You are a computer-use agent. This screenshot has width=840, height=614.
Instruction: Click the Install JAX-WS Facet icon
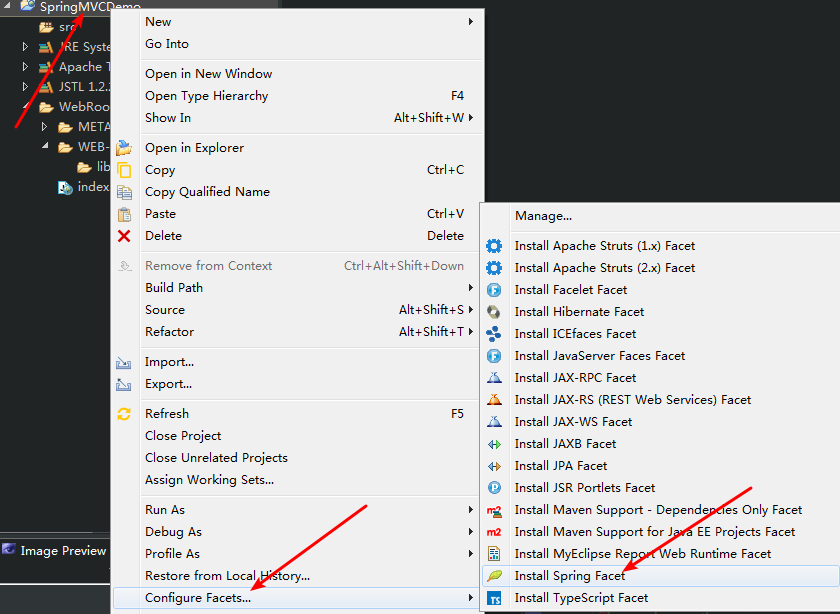point(494,421)
